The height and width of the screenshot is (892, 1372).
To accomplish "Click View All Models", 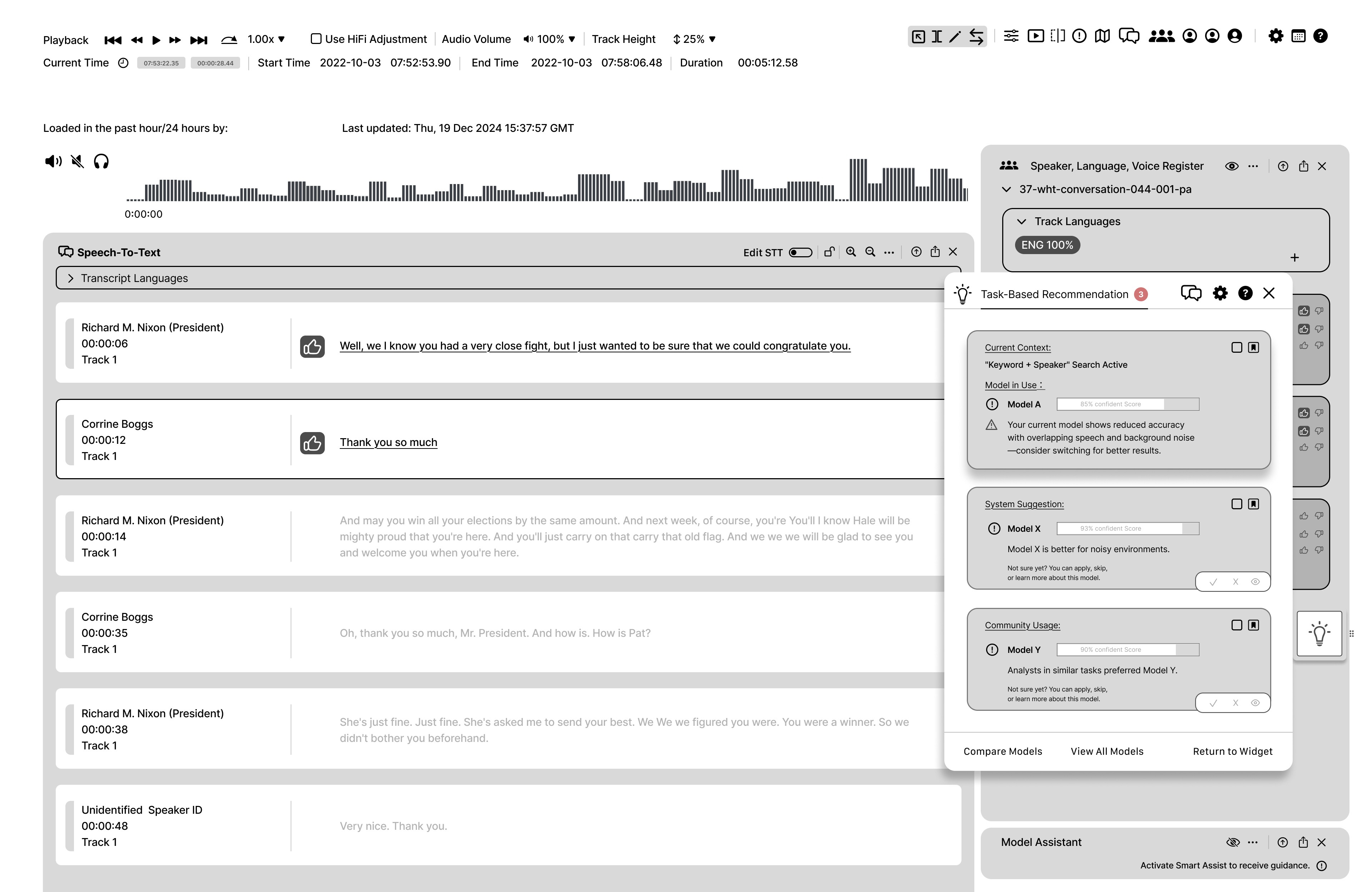I will (1107, 751).
